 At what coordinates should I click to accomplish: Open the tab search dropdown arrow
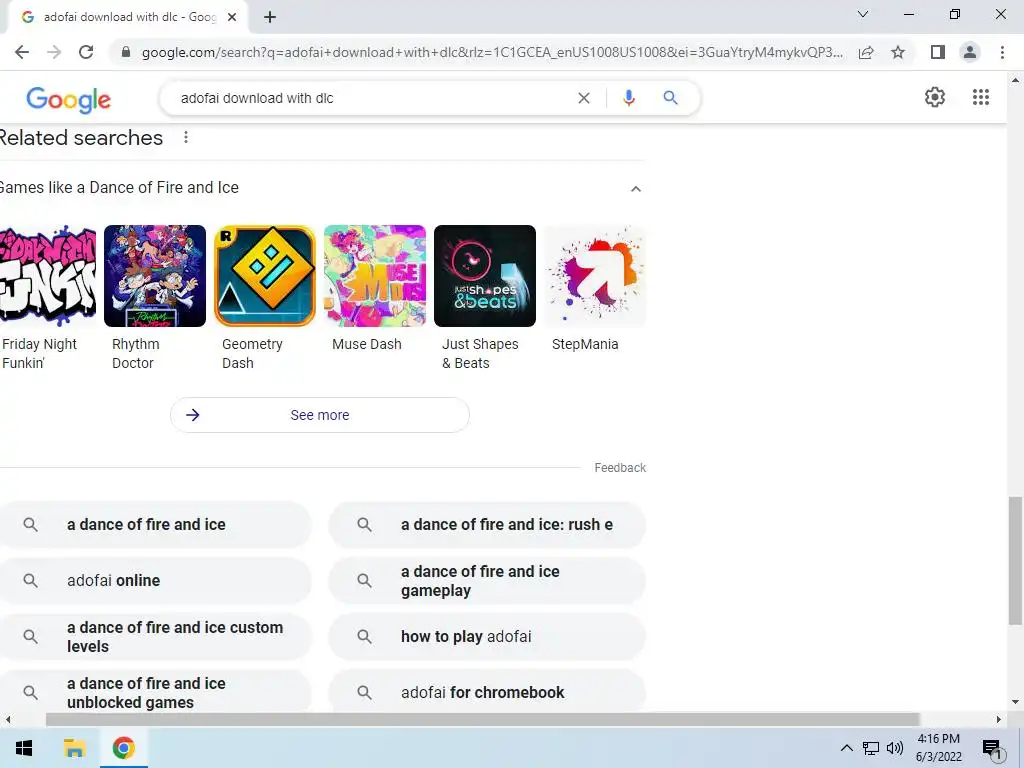[x=863, y=14]
